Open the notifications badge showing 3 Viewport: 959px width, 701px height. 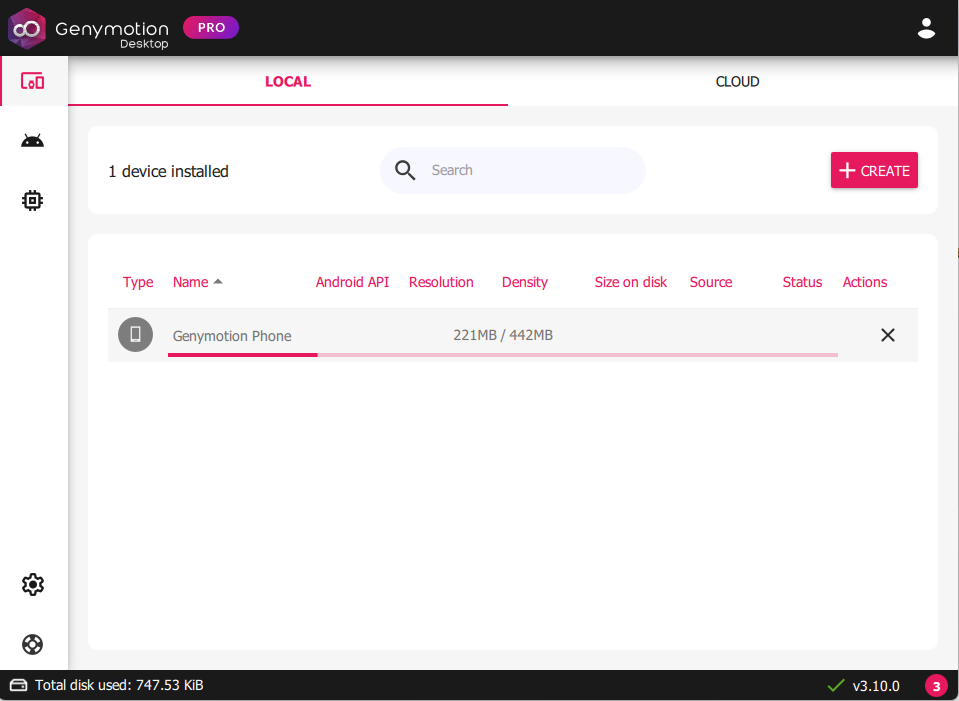(936, 686)
